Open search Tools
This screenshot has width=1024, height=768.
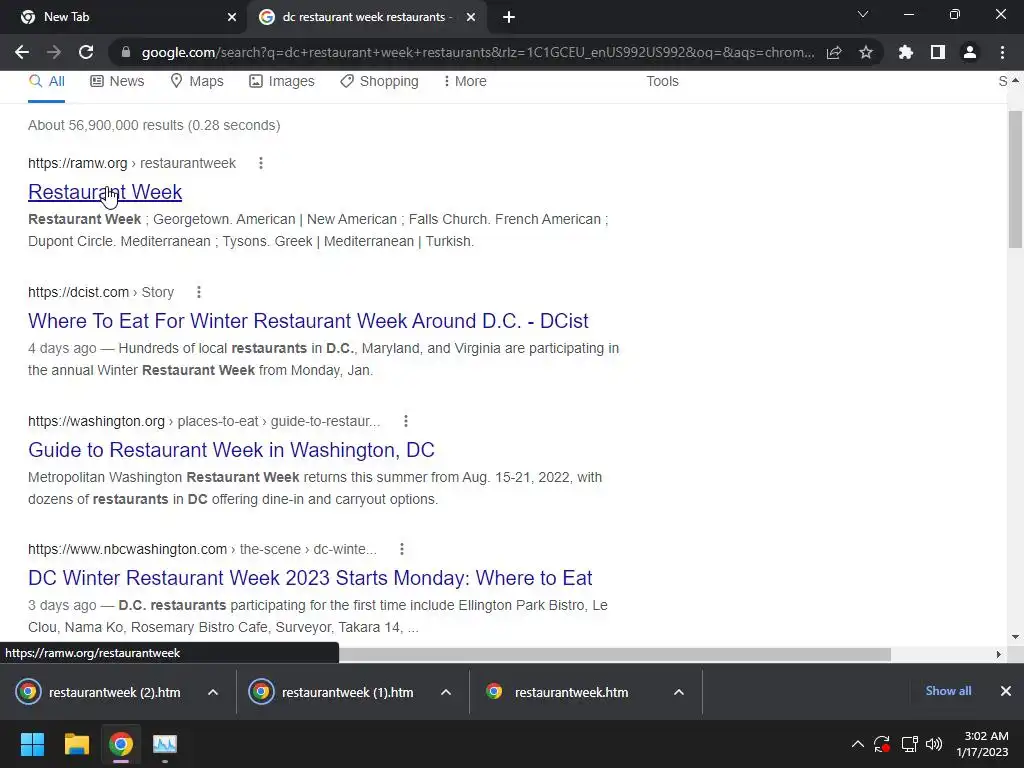tap(662, 82)
